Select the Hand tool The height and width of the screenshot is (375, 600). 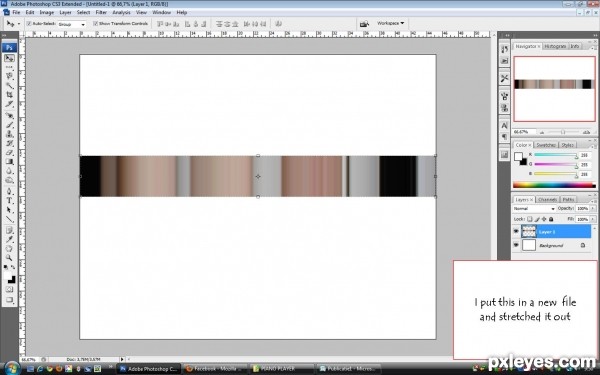tap(9, 249)
